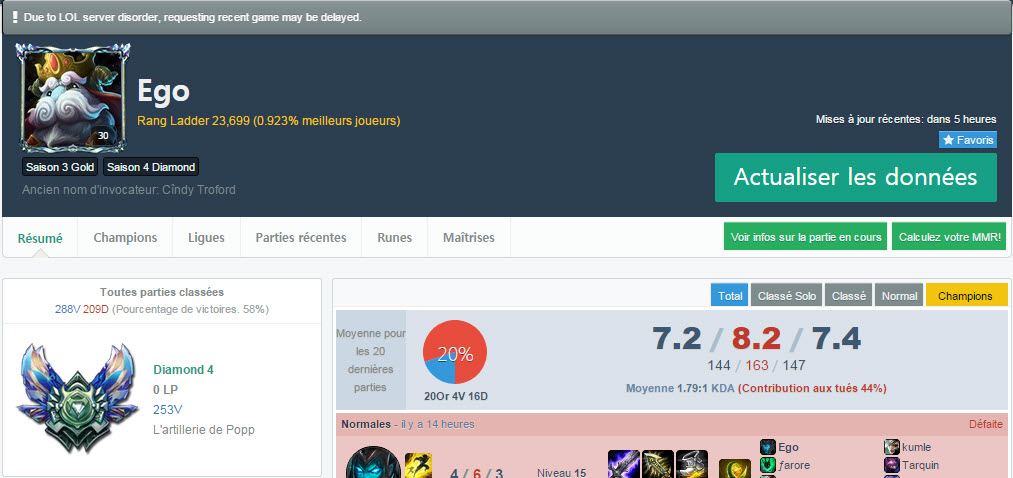Image resolution: width=1013 pixels, height=478 pixels.
Task: Click the '209D' ranked losses count
Action: (x=96, y=309)
